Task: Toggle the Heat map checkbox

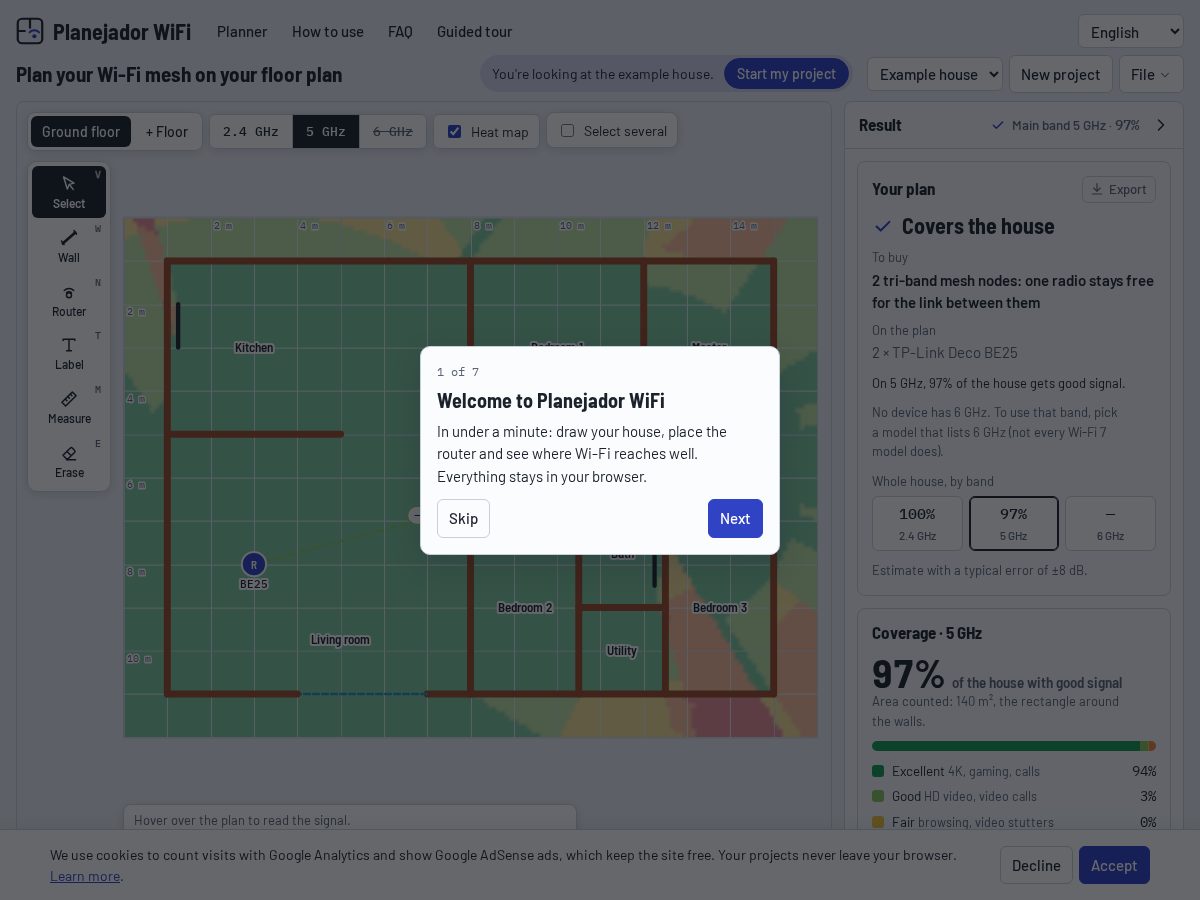Action: tap(455, 132)
